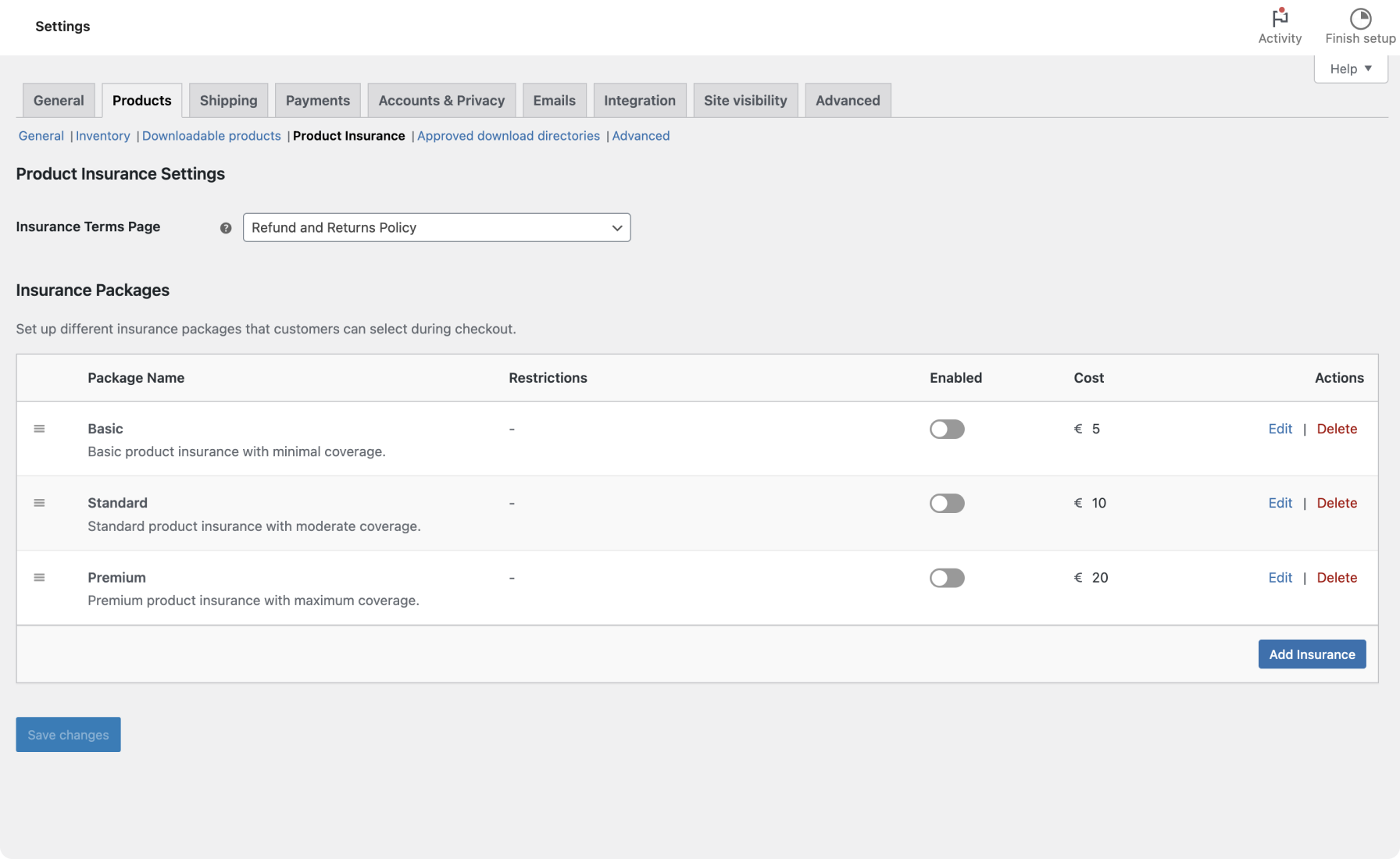The height and width of the screenshot is (859, 1400).
Task: Delete the Premium insurance package
Action: coord(1337,578)
